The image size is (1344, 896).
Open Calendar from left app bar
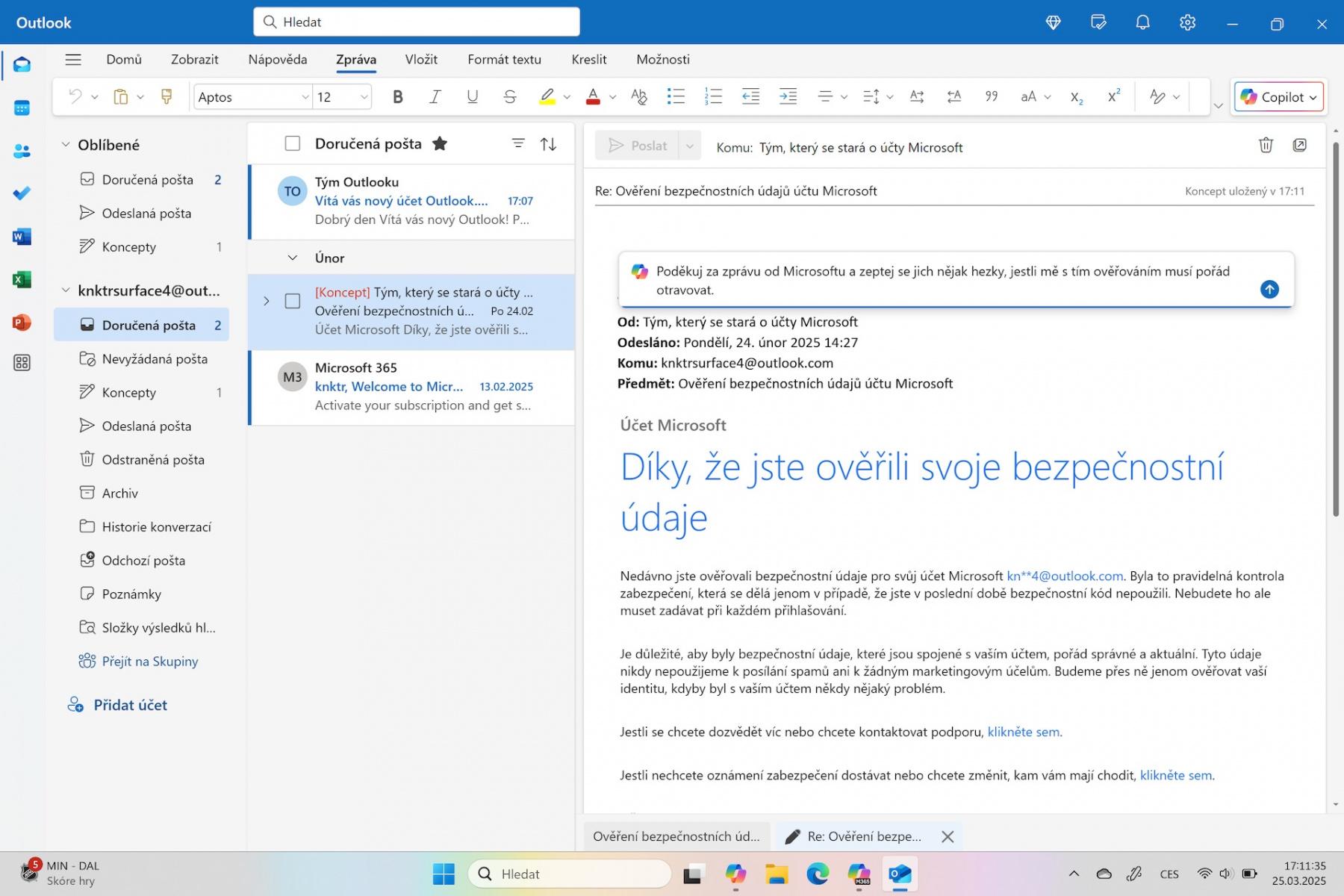22,108
